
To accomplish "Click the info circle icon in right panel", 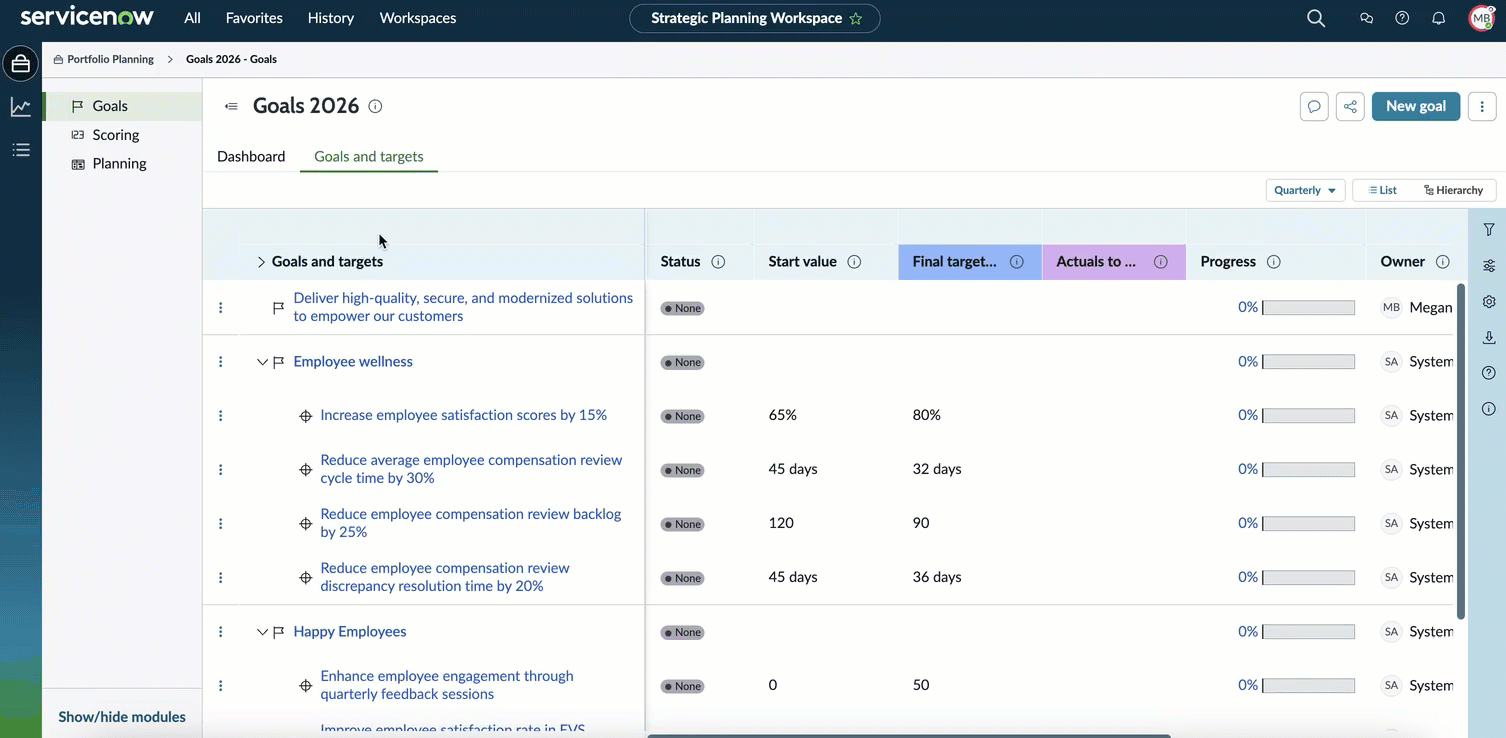I will click(x=1489, y=409).
